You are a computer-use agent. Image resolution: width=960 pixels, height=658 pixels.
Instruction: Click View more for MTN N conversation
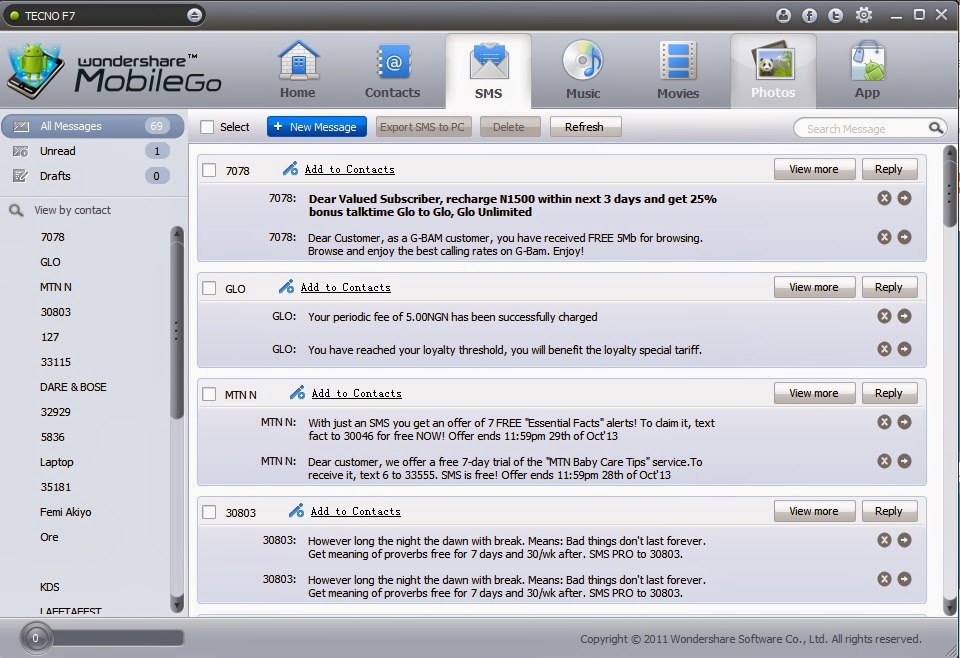pos(814,393)
